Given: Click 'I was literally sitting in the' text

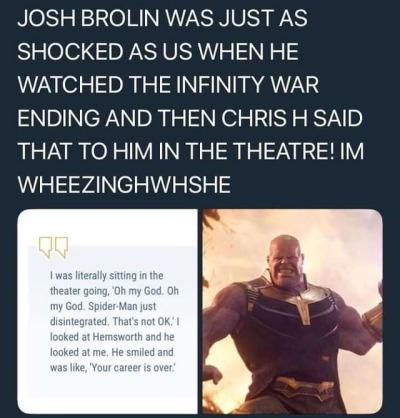Looking at the screenshot, I should tap(106, 276).
